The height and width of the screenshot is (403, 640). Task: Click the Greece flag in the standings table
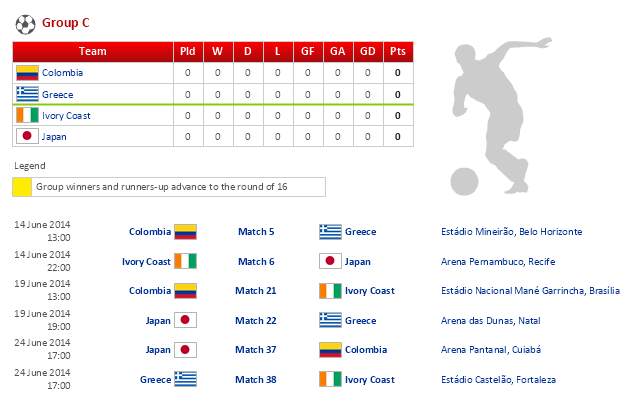point(27,94)
